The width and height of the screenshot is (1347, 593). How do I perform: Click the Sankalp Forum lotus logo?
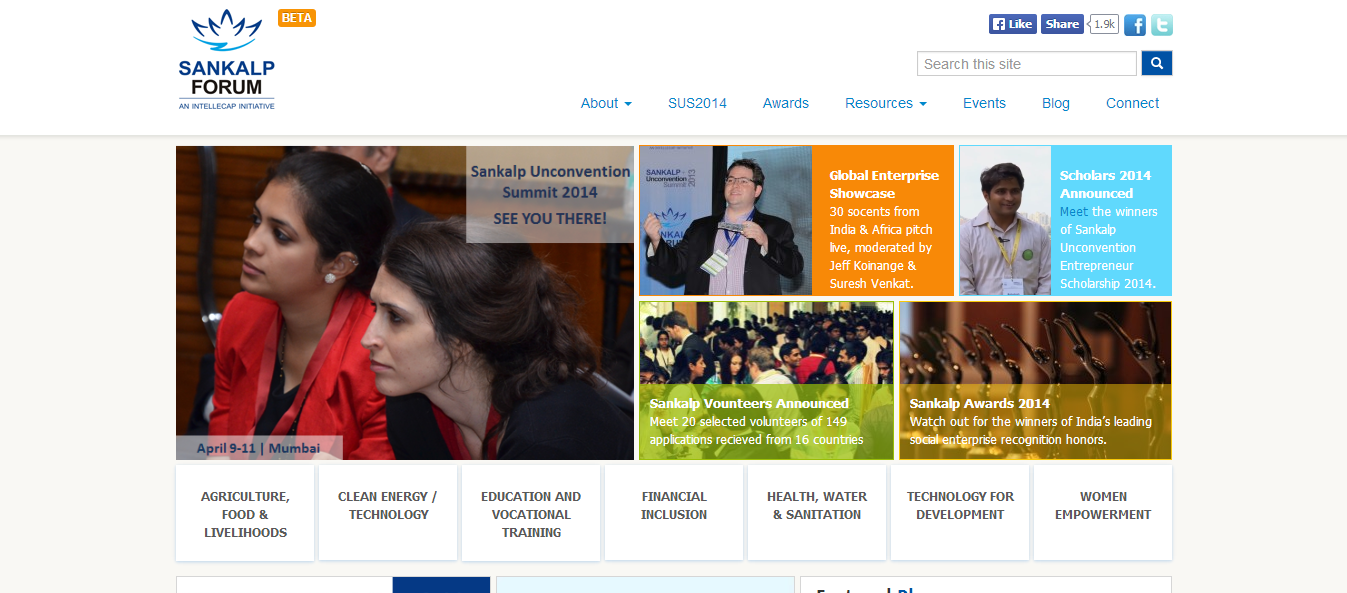[226, 60]
